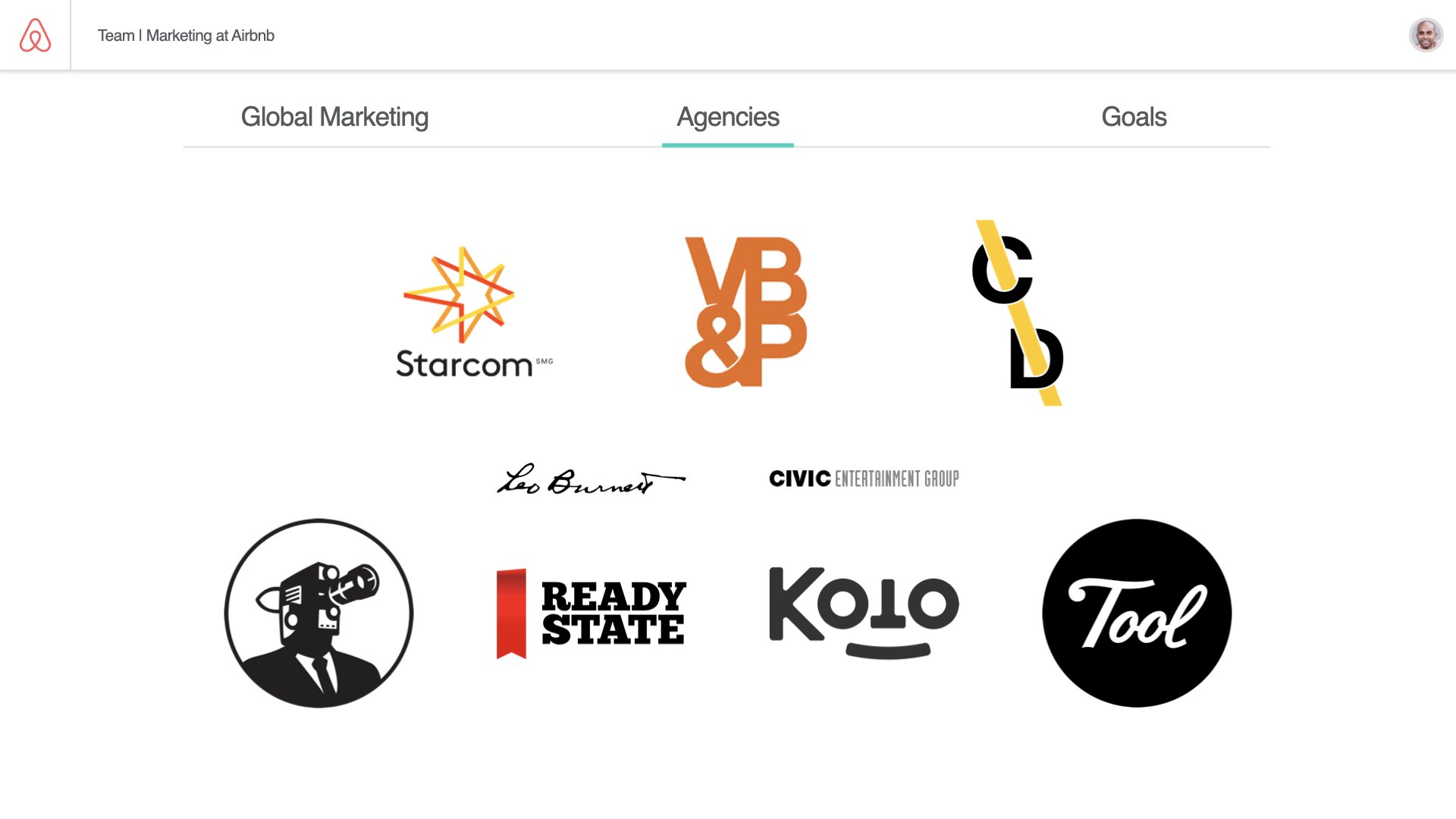Open the Civic Entertainment Group logo
This screenshot has height=819, width=1456.
864,479
